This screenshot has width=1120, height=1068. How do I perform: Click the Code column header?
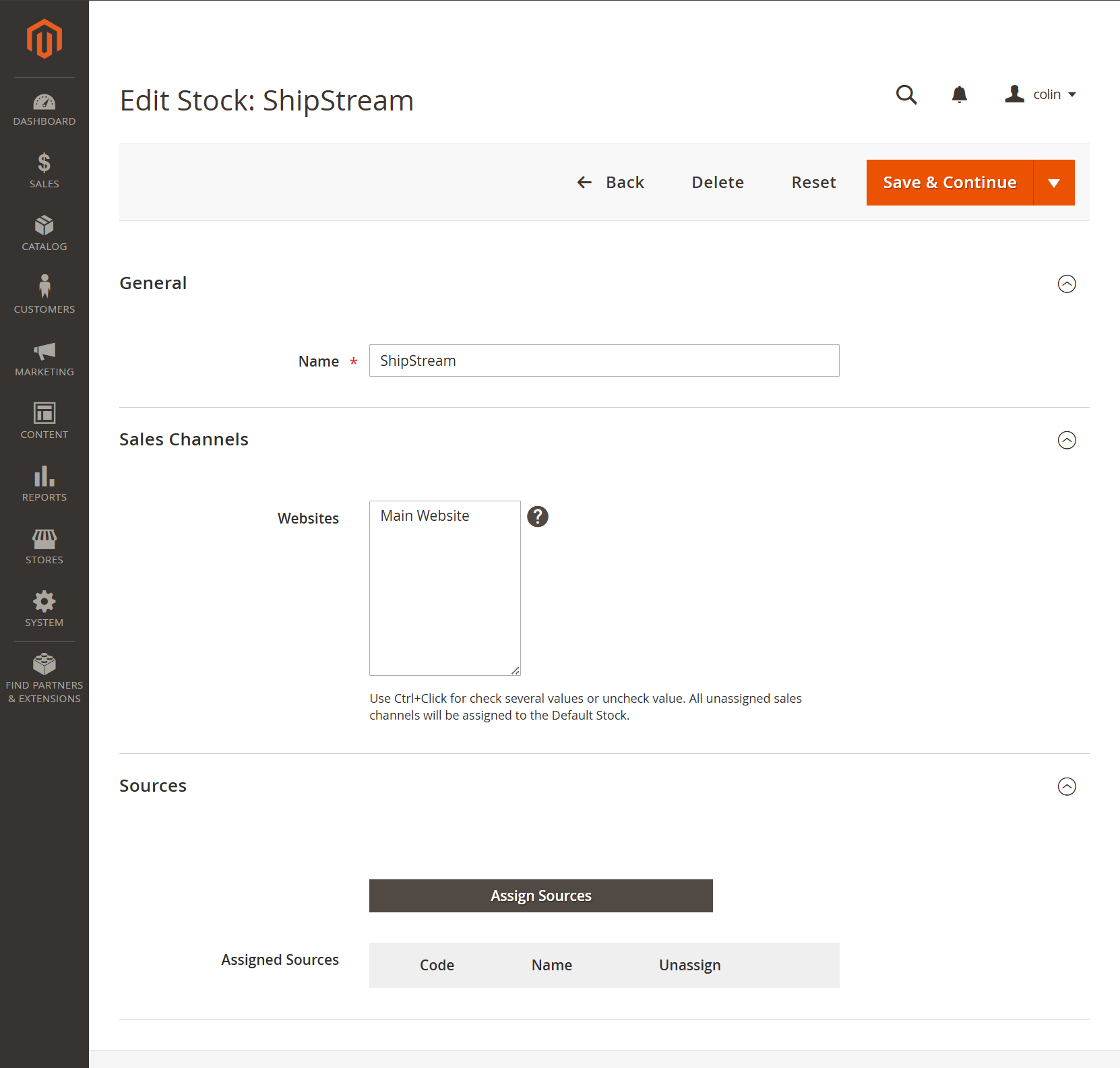point(437,965)
